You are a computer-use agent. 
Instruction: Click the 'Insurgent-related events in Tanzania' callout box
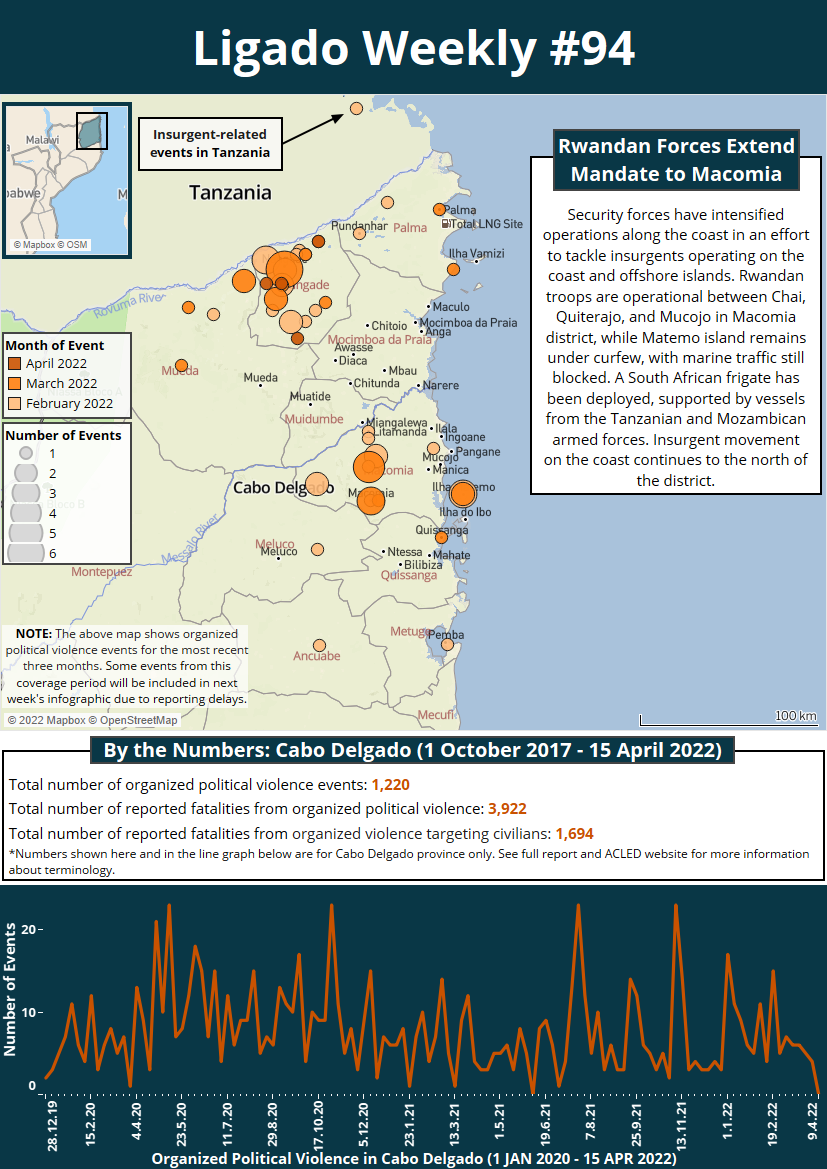pyautogui.click(x=210, y=143)
